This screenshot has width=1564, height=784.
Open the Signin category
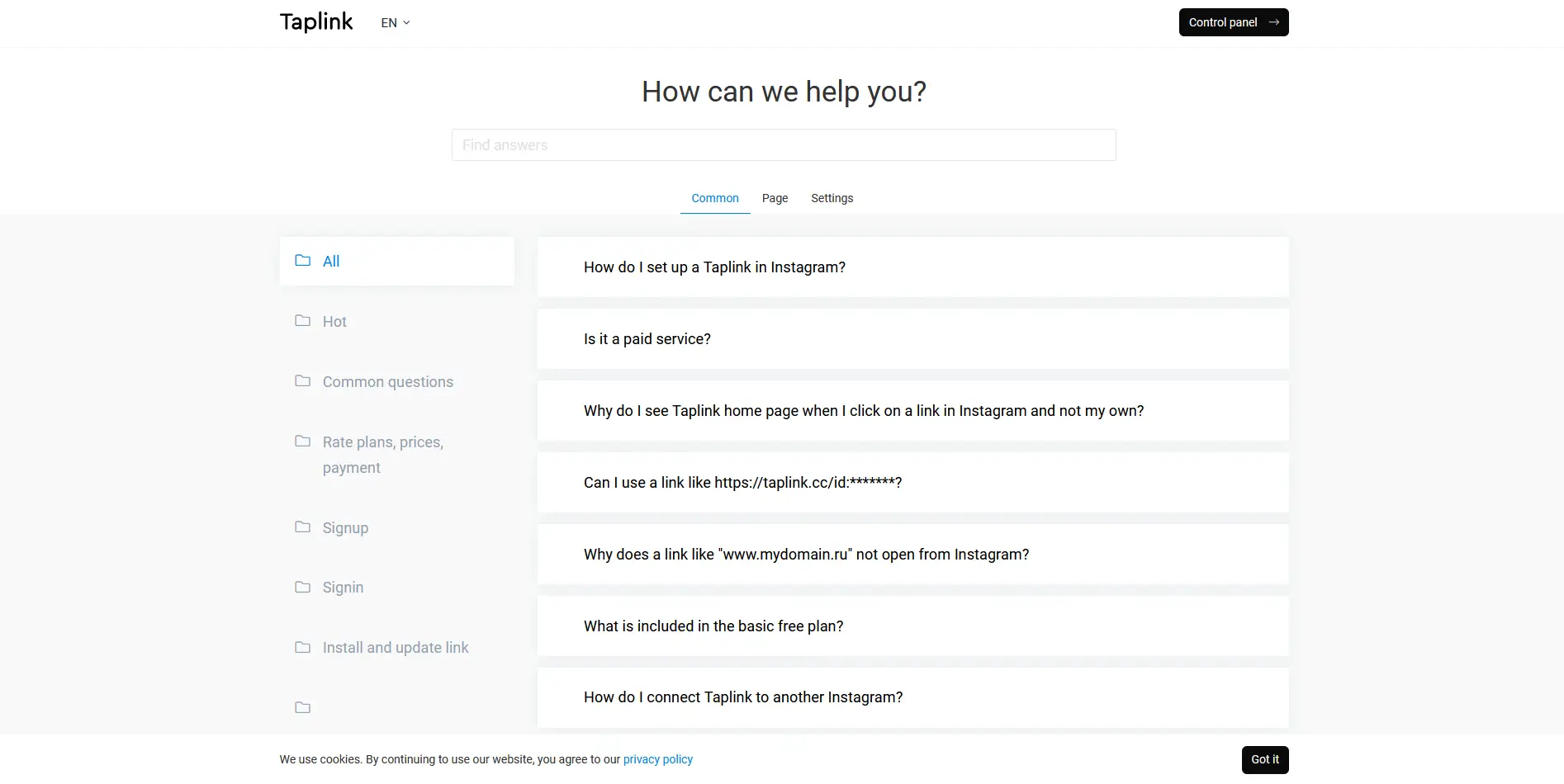(343, 588)
